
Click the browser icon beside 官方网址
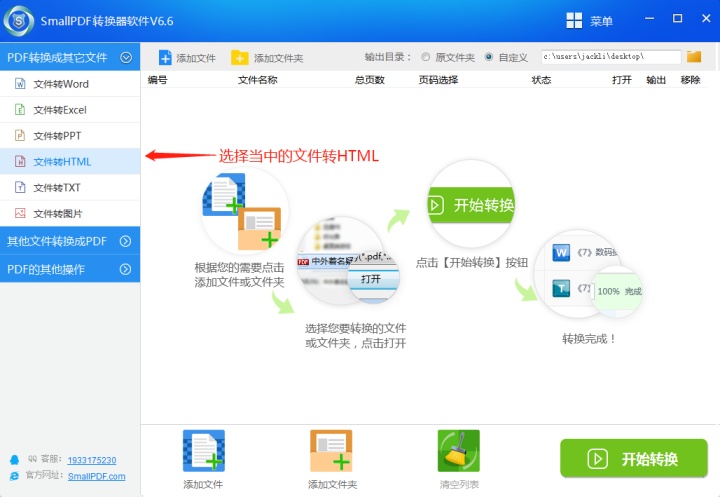(14, 476)
